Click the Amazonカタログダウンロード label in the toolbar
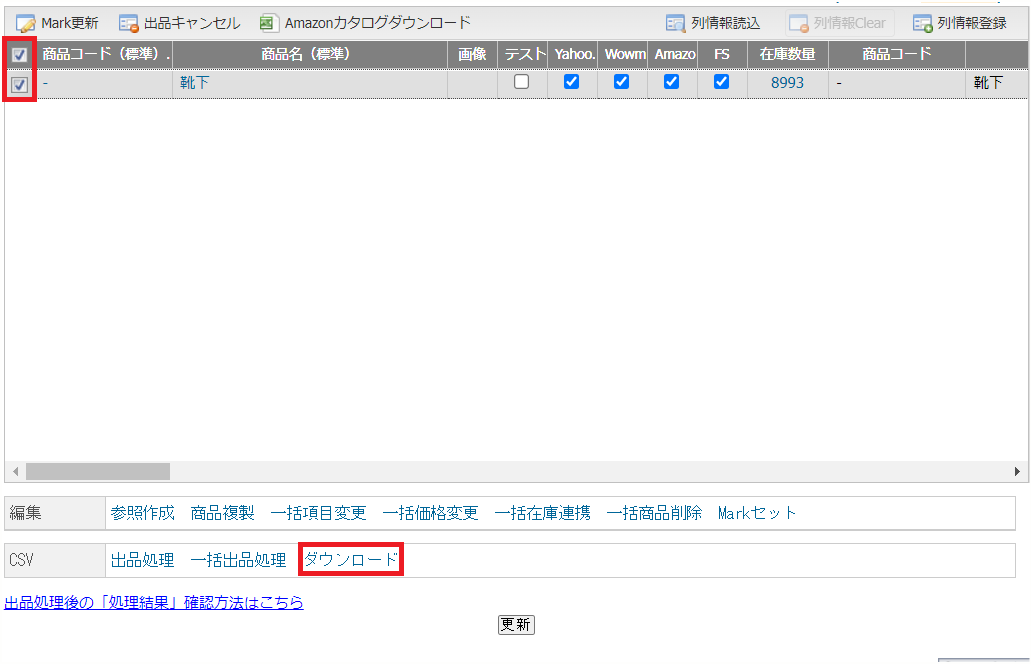The height and width of the screenshot is (664, 1031). pos(378,23)
